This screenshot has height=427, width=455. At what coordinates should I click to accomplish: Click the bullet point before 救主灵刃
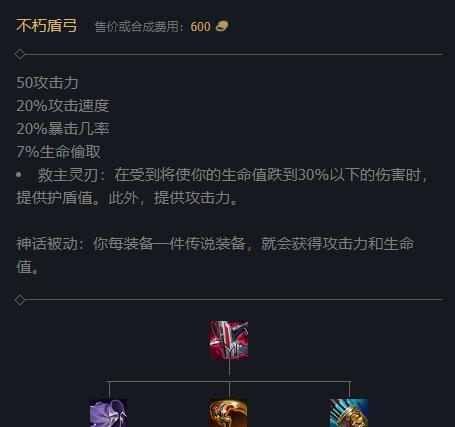19,175
